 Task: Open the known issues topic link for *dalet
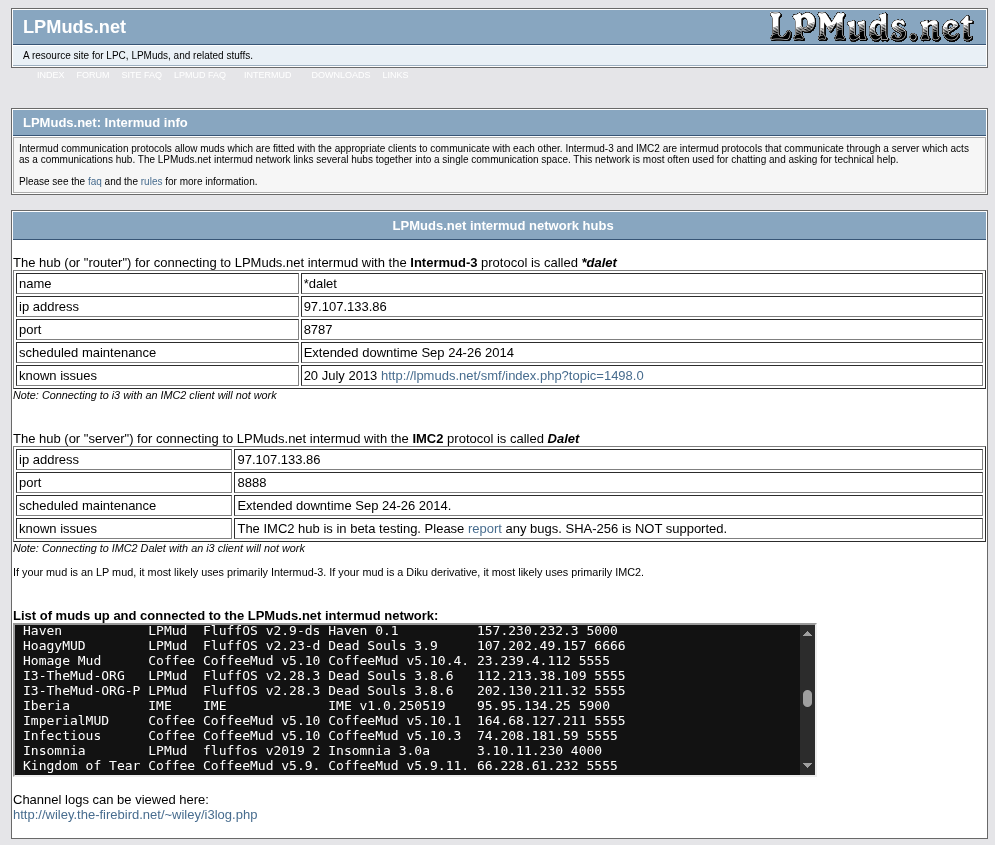point(512,375)
